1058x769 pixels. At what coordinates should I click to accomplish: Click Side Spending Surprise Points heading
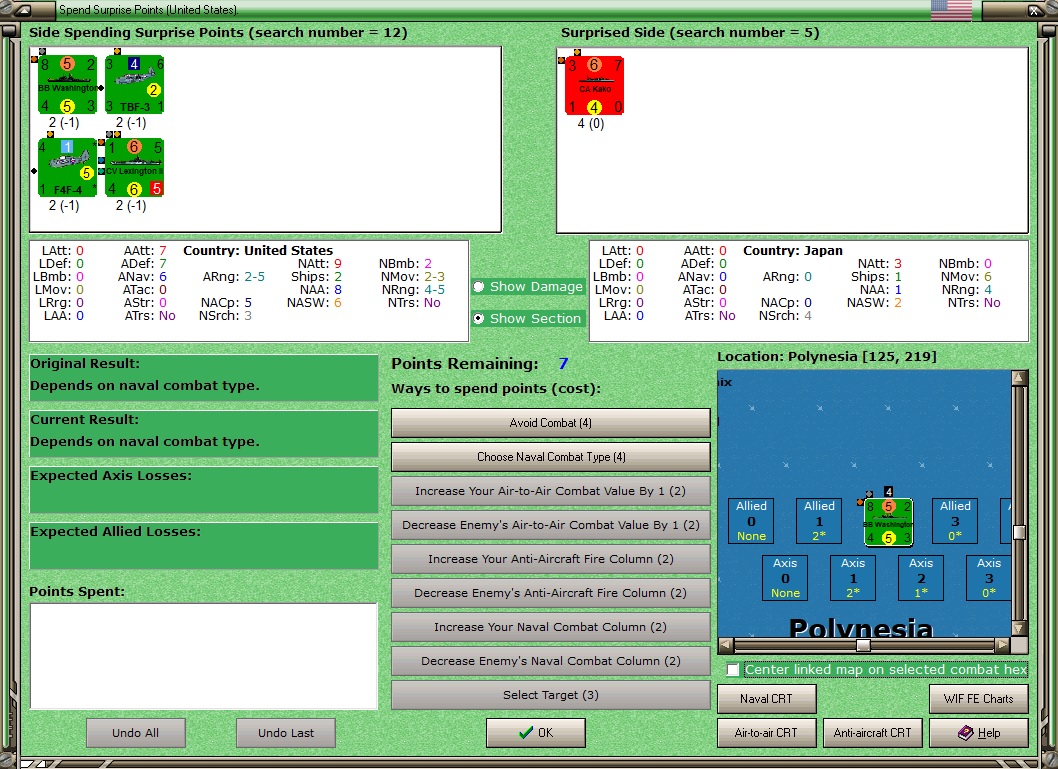[x=218, y=32]
